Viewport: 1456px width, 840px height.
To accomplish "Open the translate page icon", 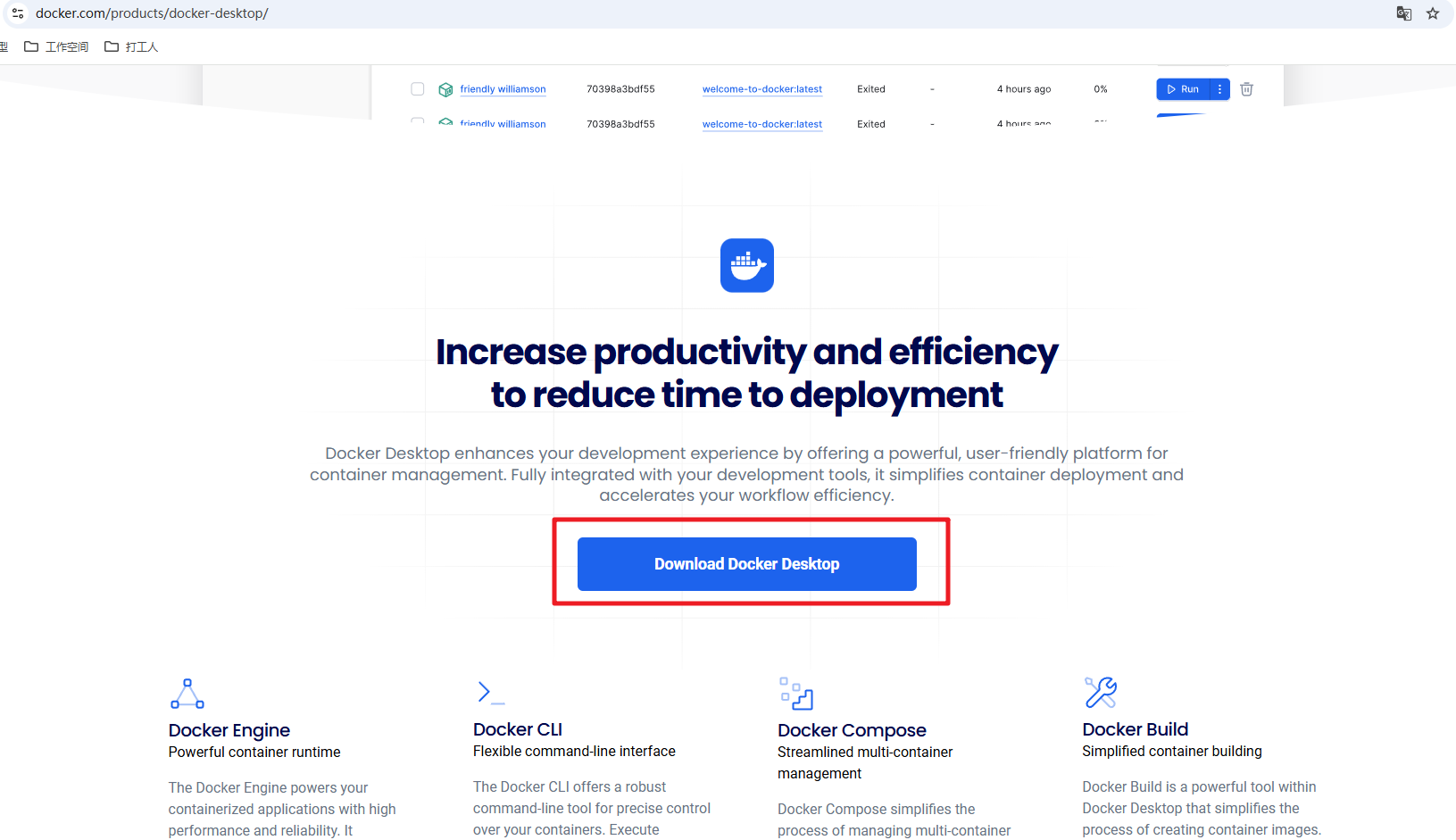I will click(x=1404, y=13).
